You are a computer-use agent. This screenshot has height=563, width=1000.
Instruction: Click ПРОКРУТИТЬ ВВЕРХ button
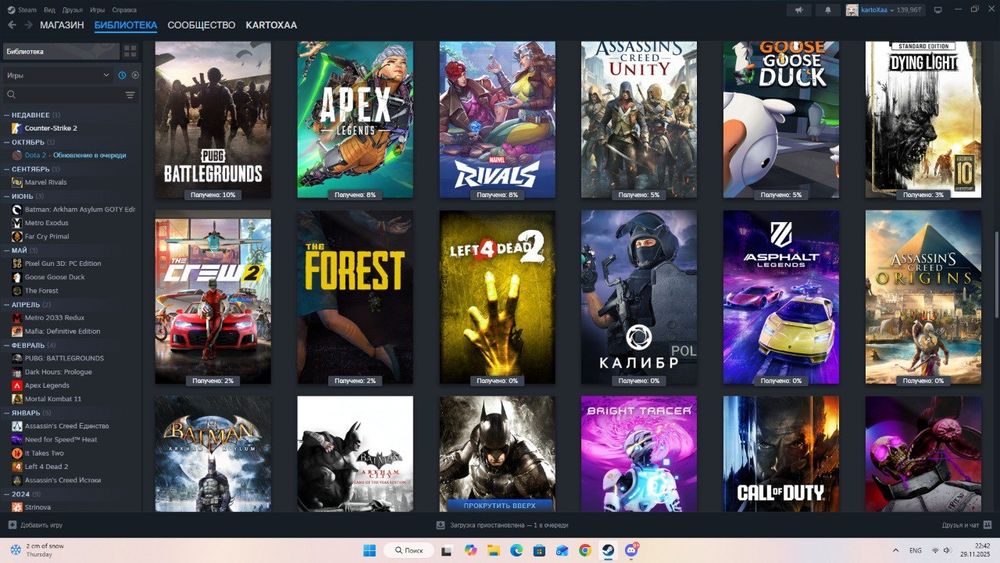point(499,505)
